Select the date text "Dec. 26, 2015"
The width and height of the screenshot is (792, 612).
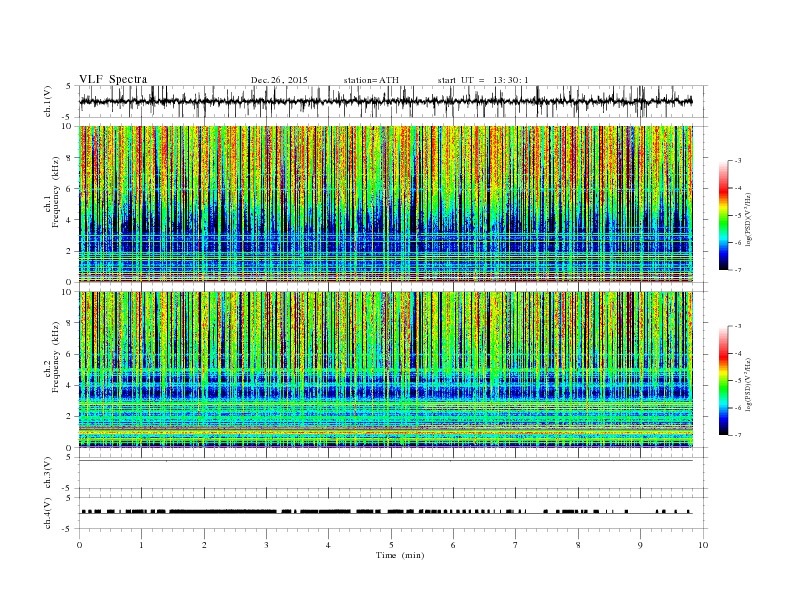(x=279, y=80)
